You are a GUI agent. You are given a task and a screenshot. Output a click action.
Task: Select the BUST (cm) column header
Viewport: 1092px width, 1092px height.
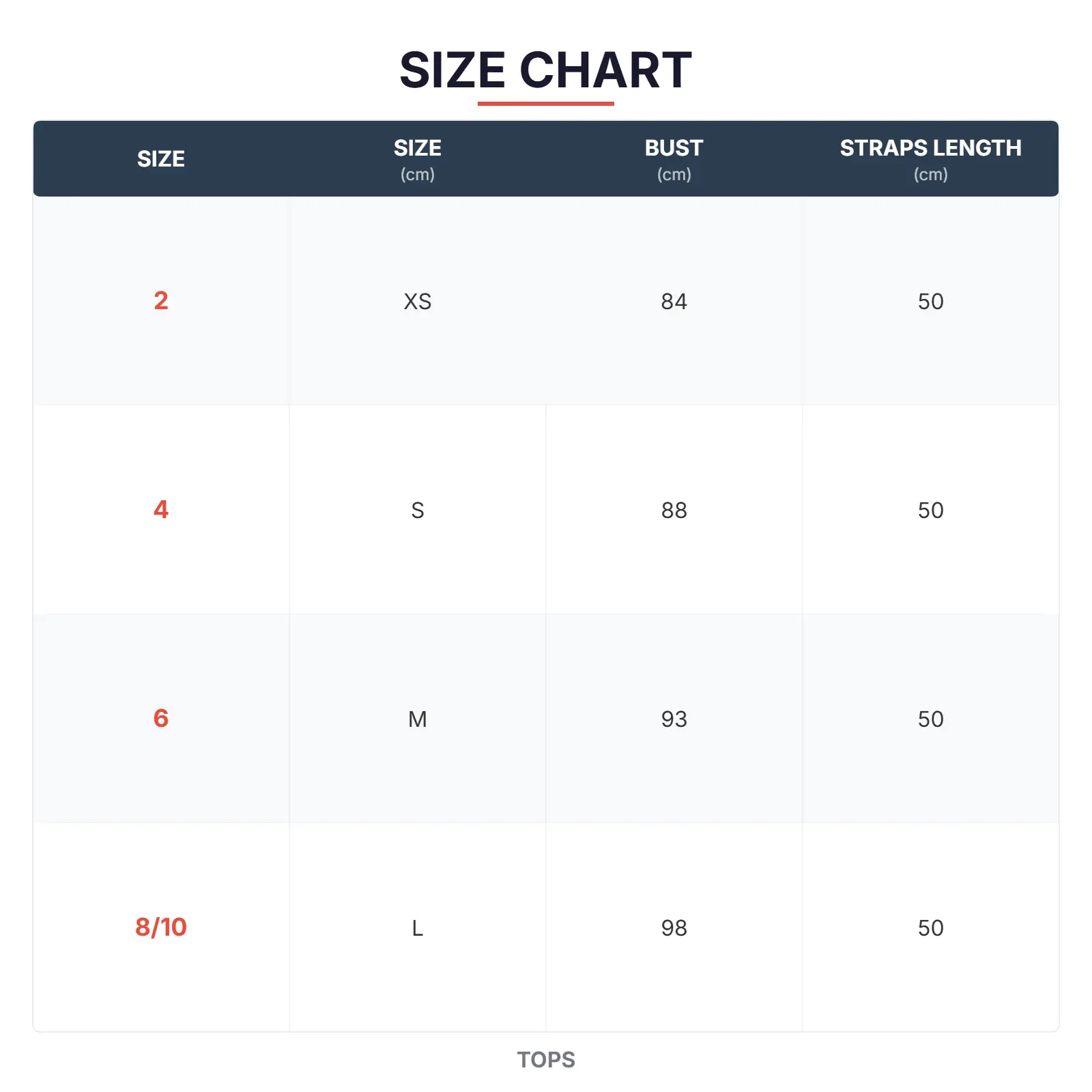674,159
